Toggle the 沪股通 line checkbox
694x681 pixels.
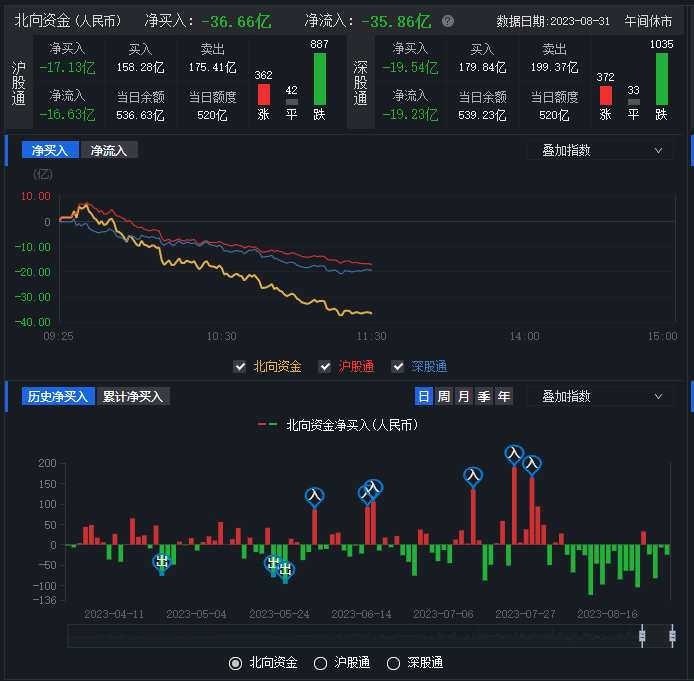(325, 367)
